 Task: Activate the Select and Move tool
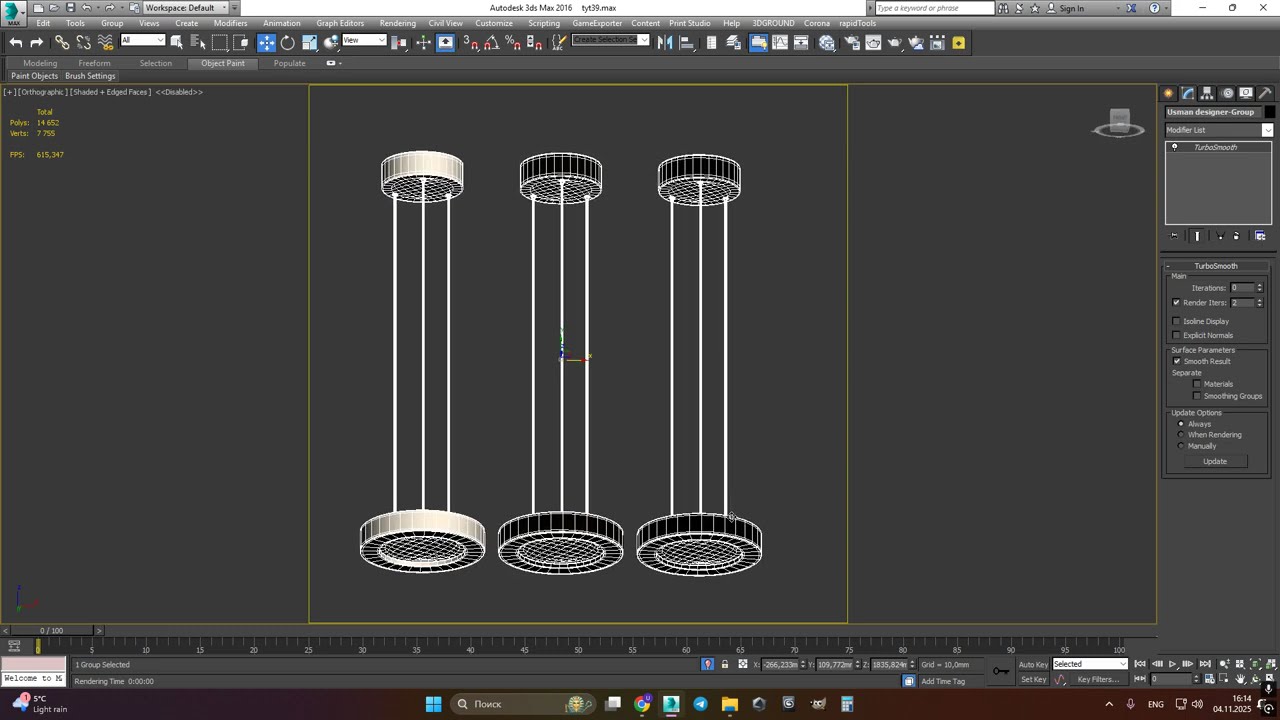pos(266,42)
